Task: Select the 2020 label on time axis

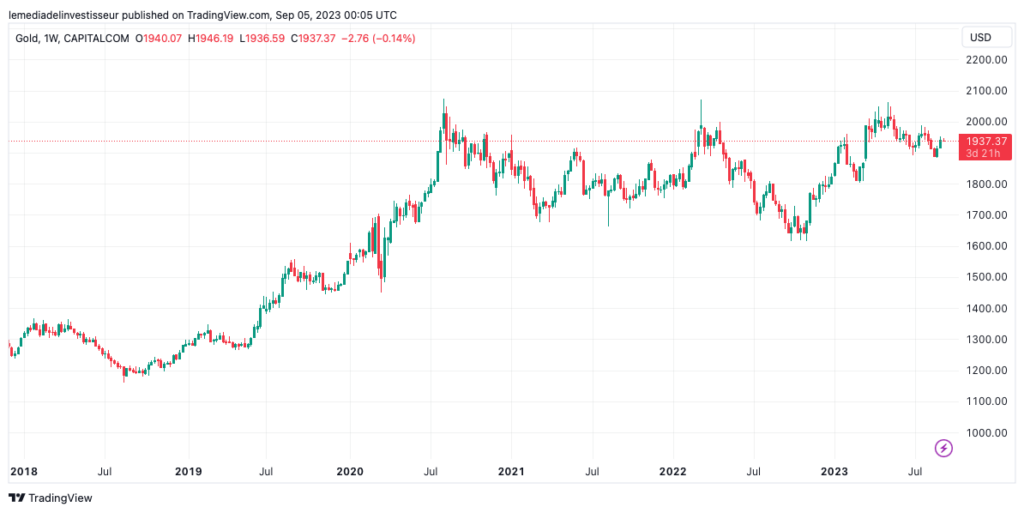Action: click(350, 469)
